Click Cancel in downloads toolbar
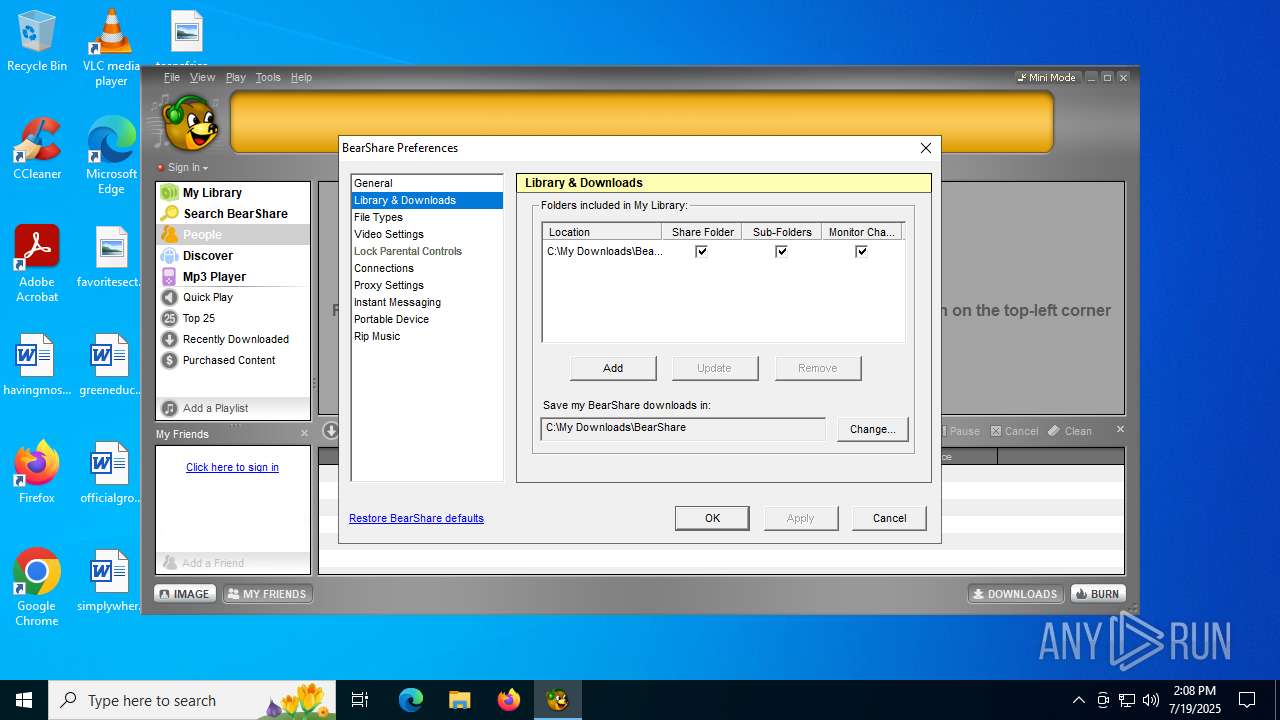The image size is (1280, 720). 1014,431
